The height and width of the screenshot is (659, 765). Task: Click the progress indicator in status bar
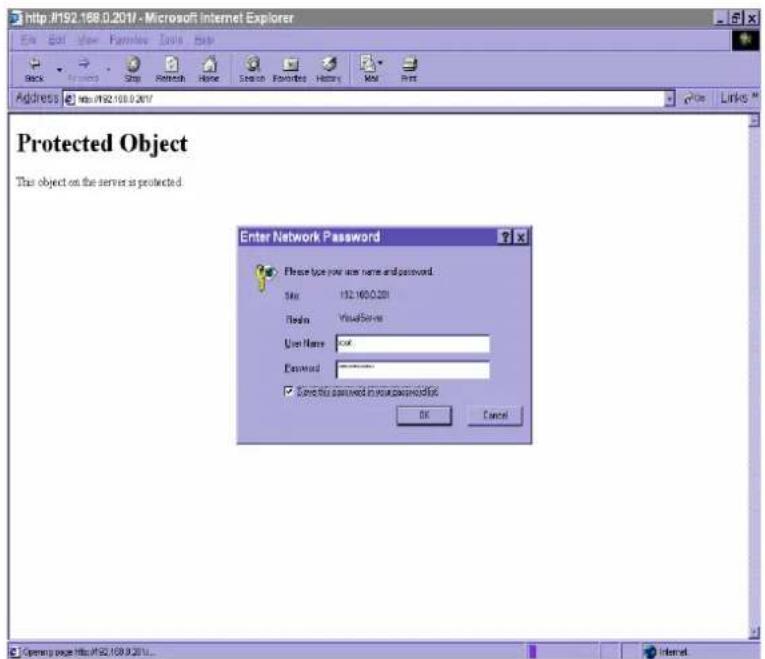pos(533,651)
